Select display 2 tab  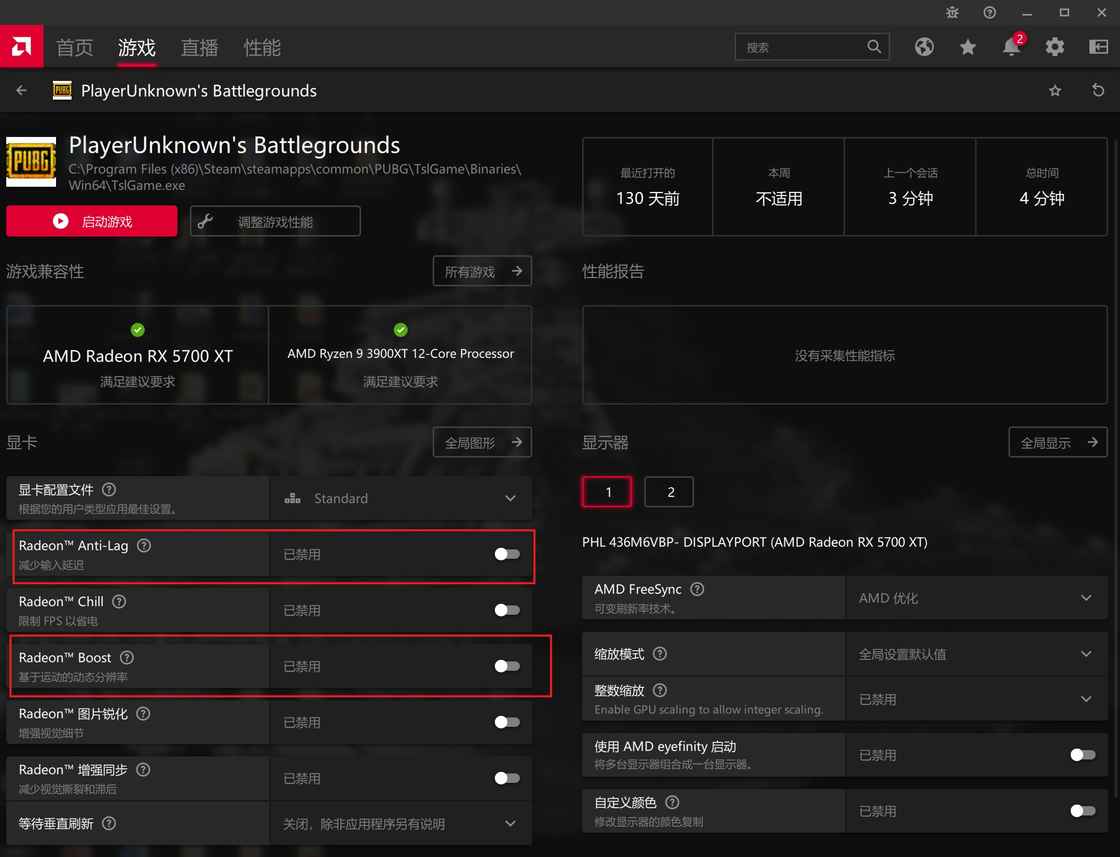669,492
